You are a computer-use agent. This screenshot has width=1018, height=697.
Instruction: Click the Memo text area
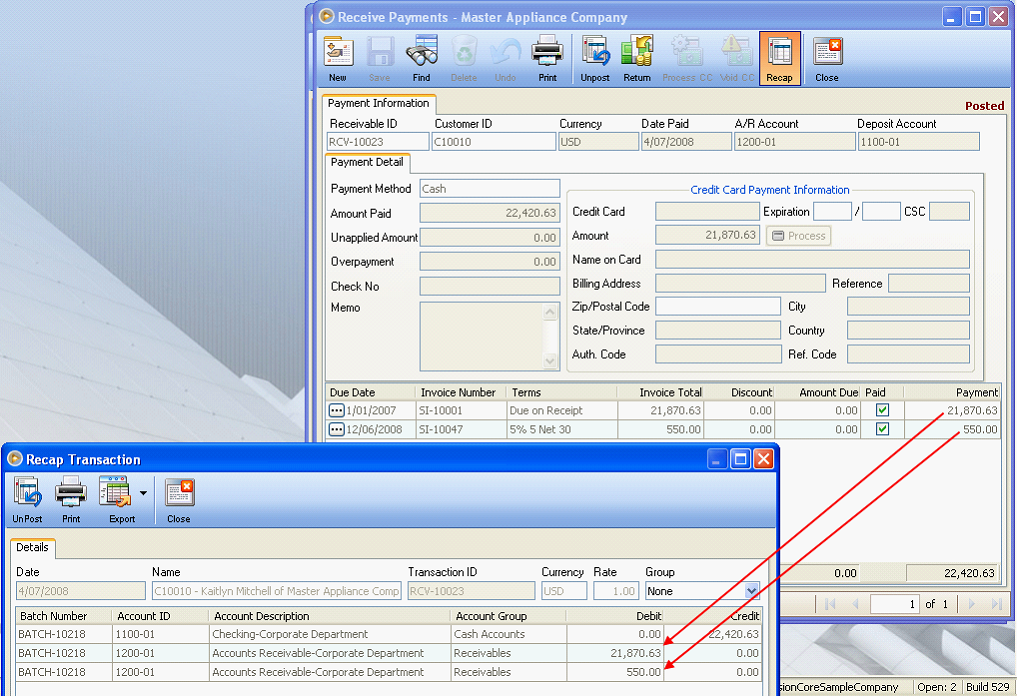point(481,336)
